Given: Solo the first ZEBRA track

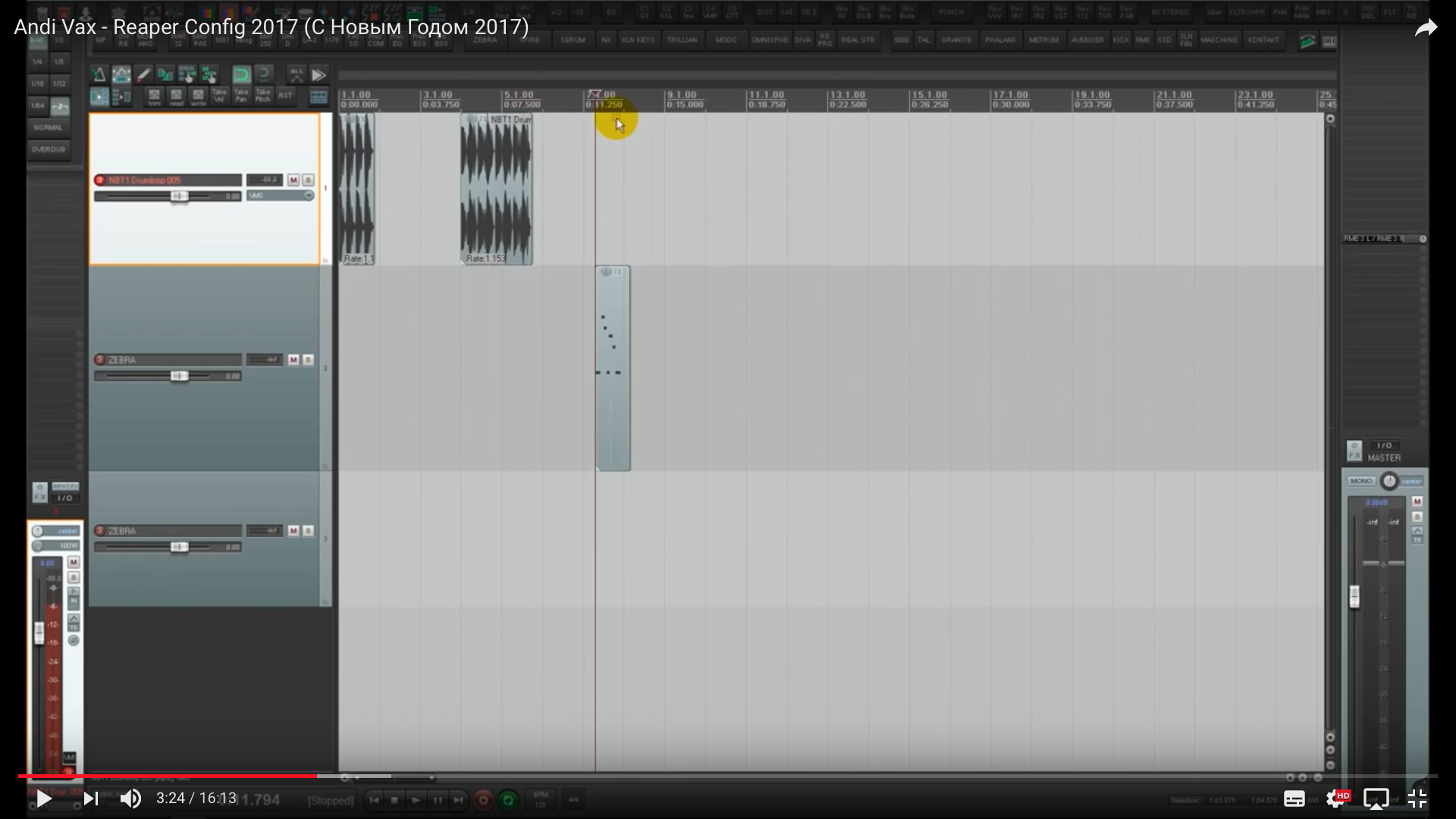Looking at the screenshot, I should [308, 360].
